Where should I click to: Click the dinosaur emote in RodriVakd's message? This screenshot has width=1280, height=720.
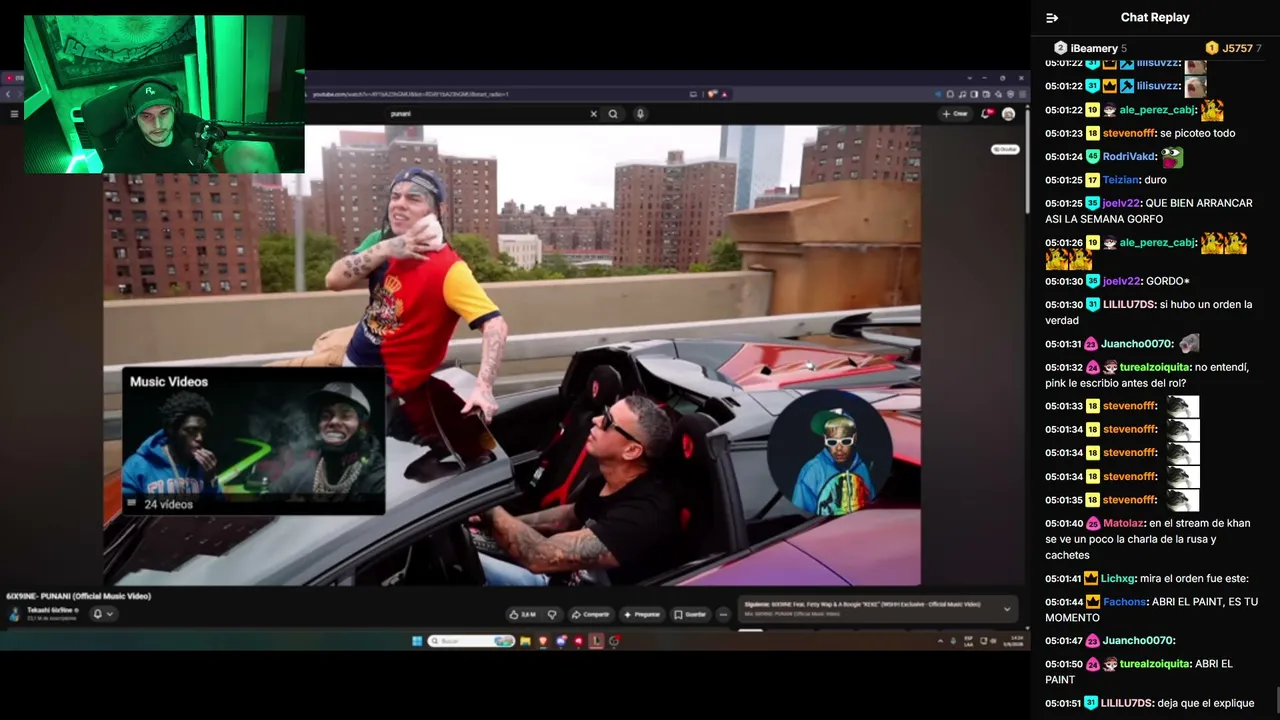[1172, 157]
